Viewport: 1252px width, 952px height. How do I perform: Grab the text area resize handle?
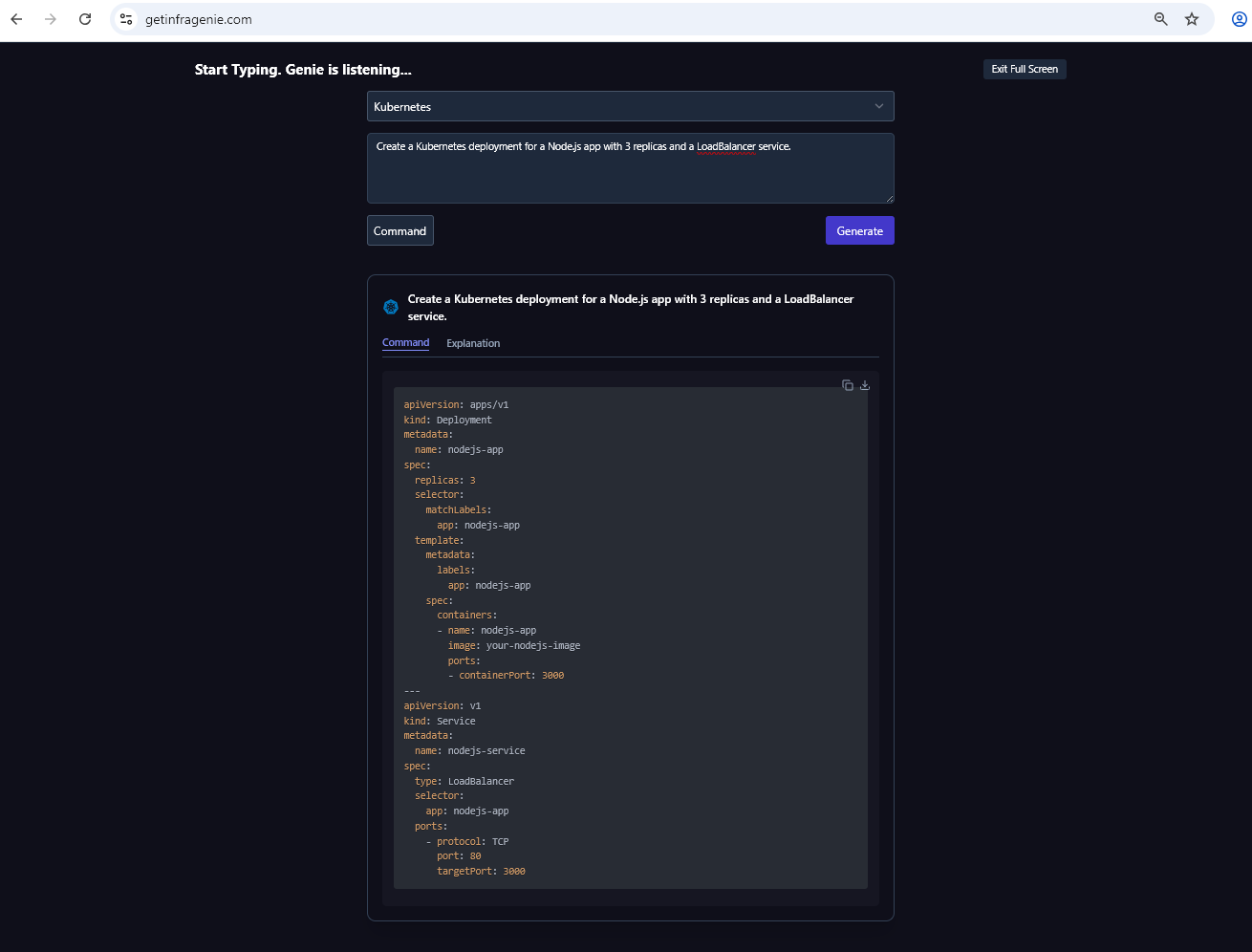click(890, 199)
